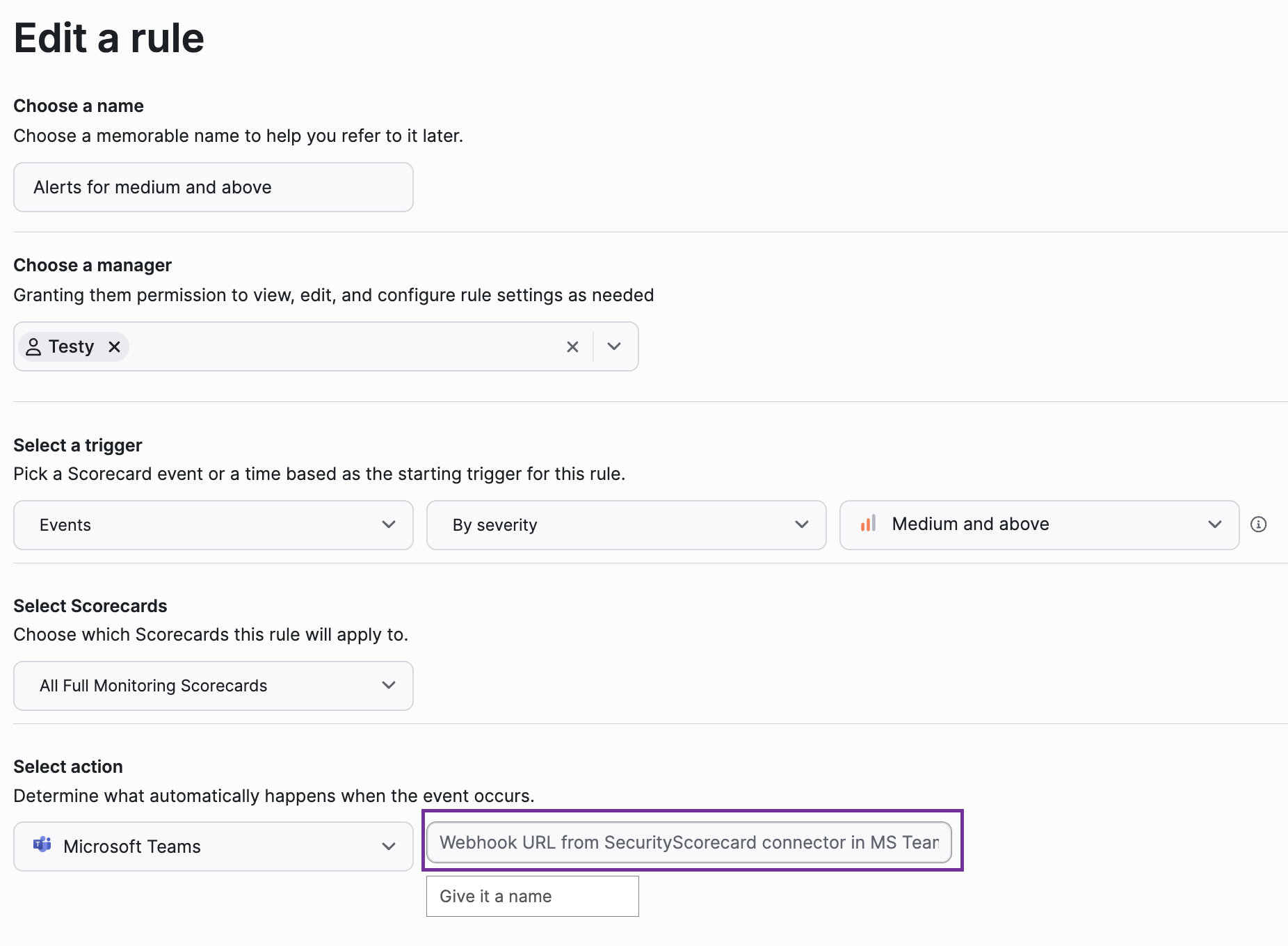
Task: Click the Scorecards dropdown chevron arrow
Action: (389, 685)
